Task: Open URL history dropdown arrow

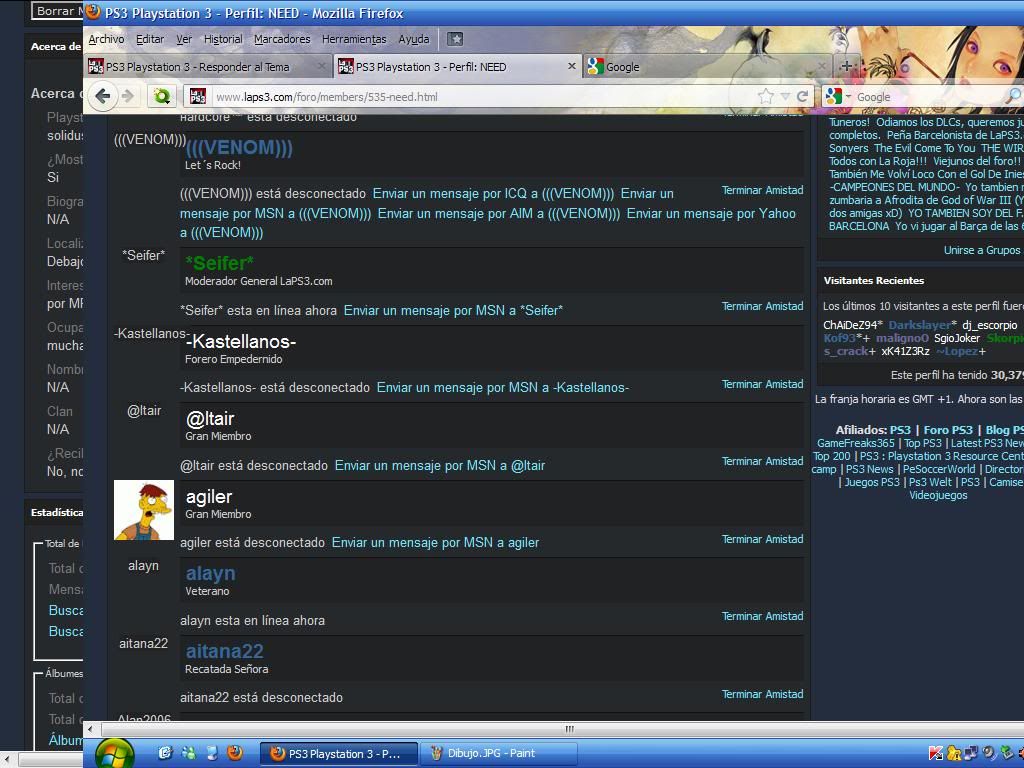Action: (785, 96)
